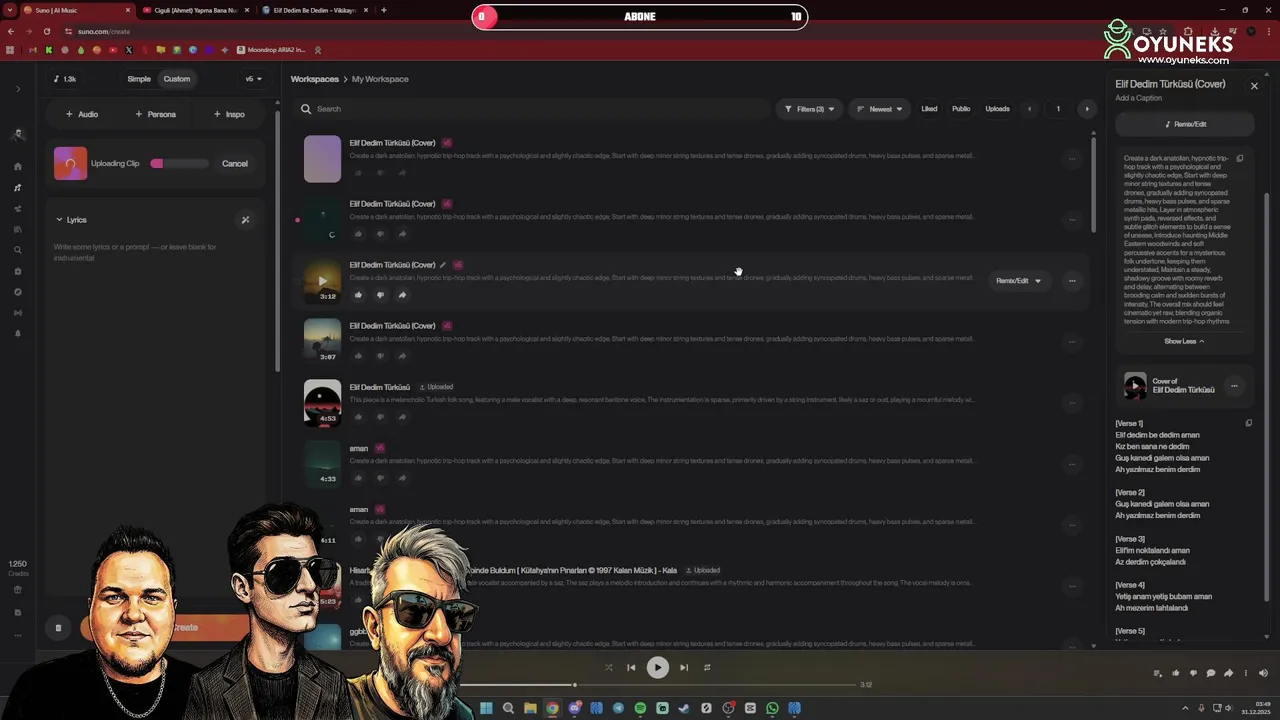Click the clip upload progress bar
This screenshot has height=720, width=1280.
[180, 163]
